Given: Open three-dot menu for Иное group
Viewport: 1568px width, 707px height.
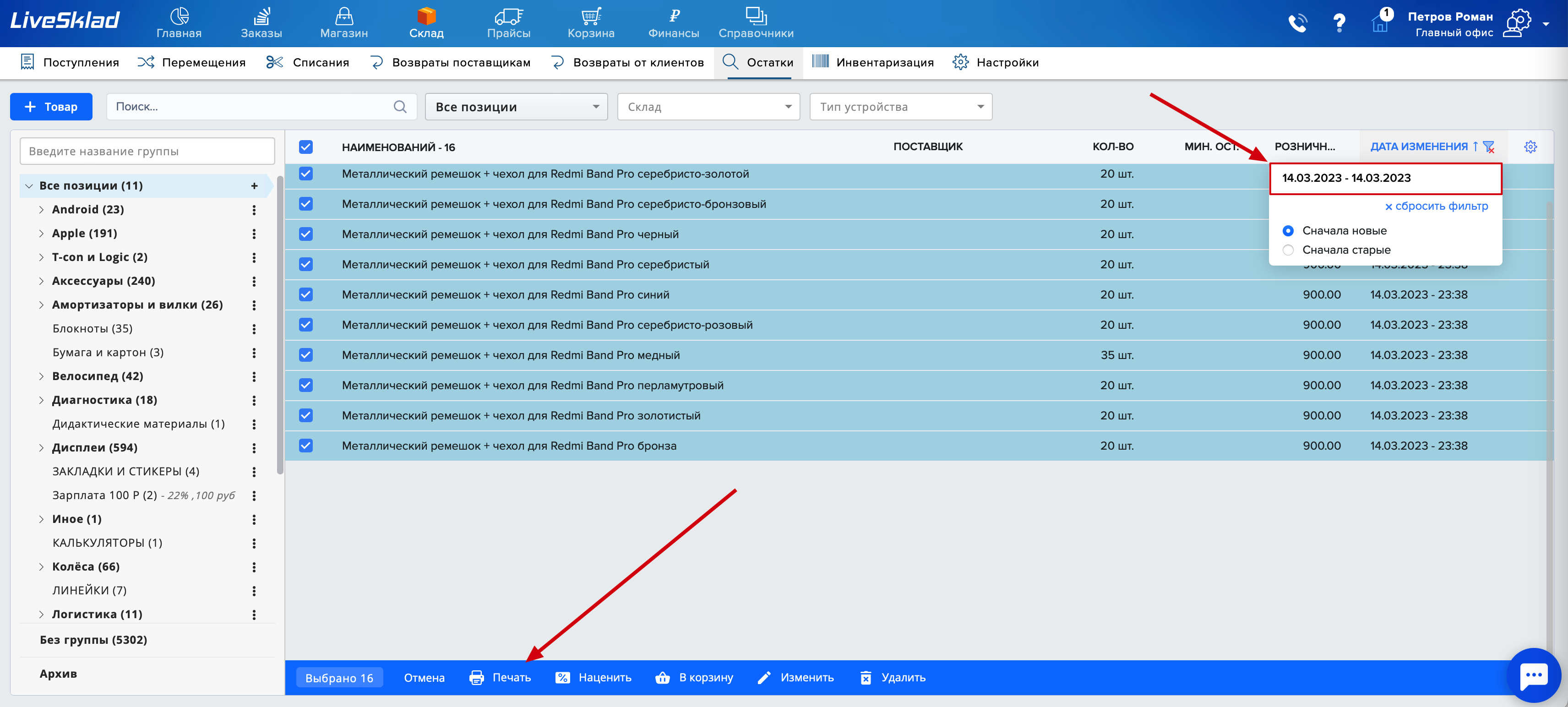Looking at the screenshot, I should tap(254, 520).
